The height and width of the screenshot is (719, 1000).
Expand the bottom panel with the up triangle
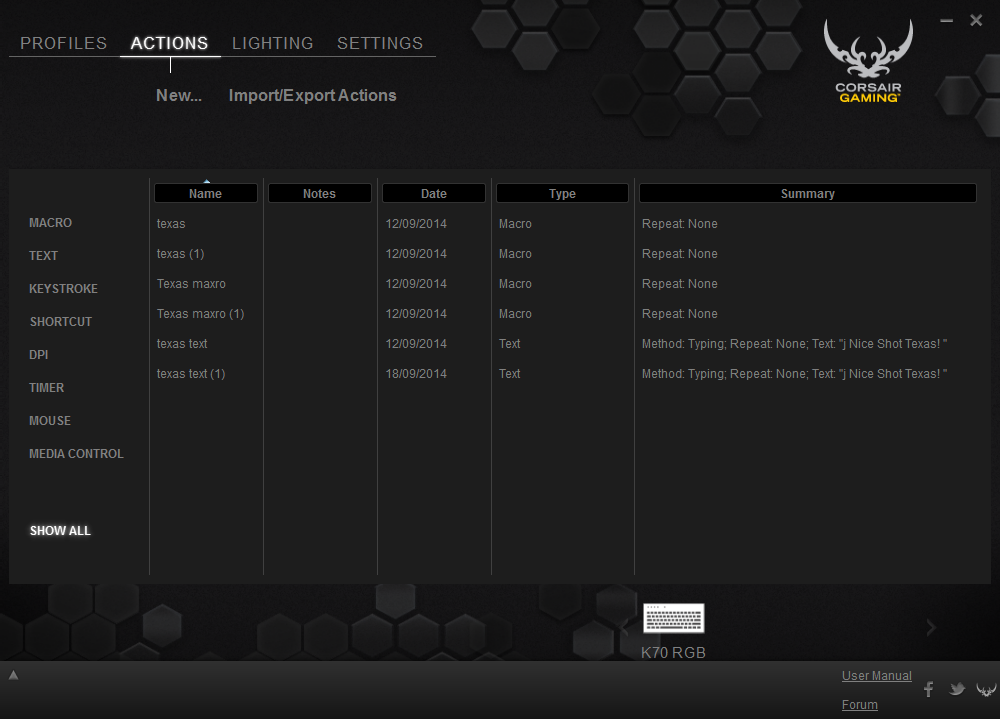coord(13,675)
